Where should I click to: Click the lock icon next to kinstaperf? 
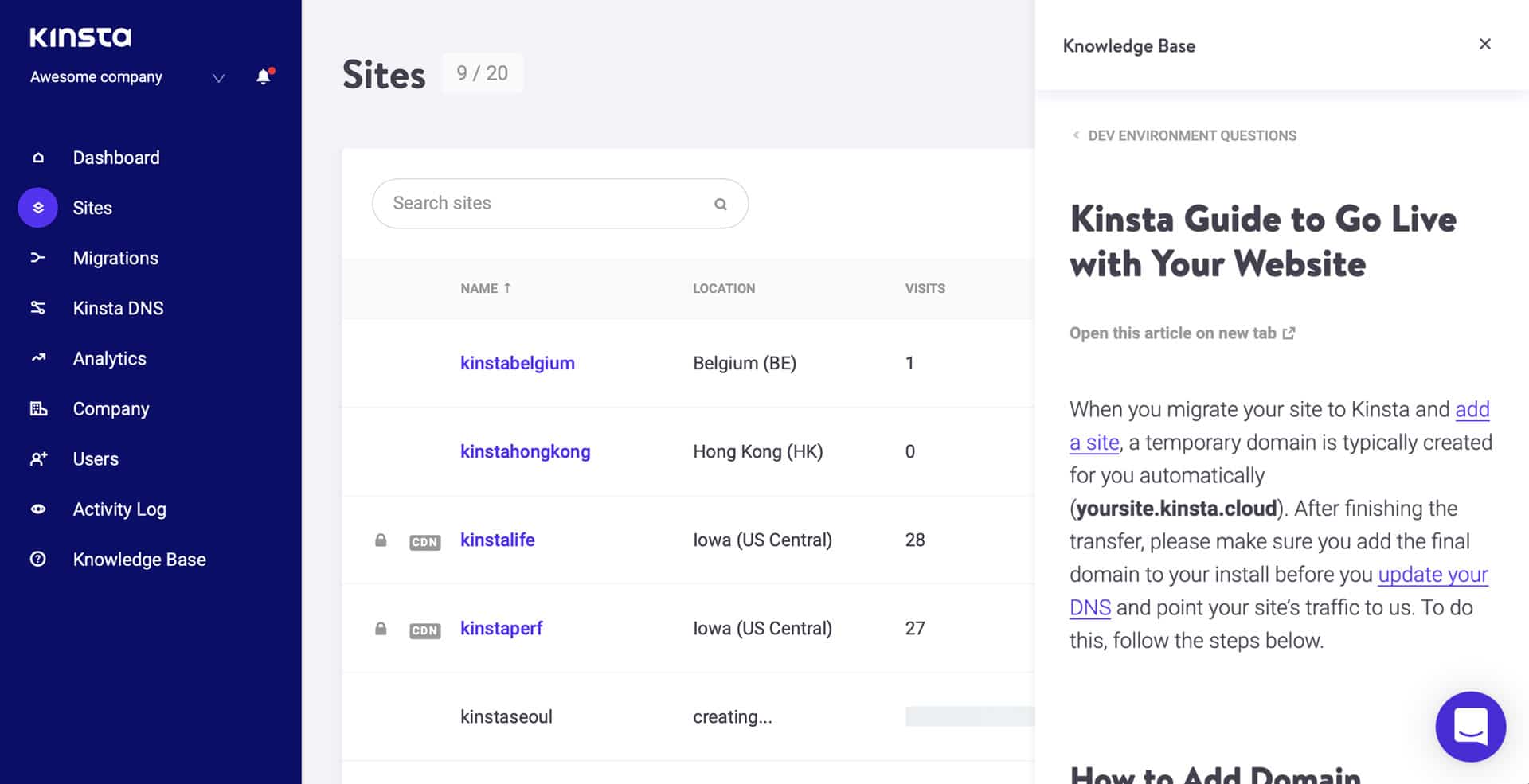(380, 629)
